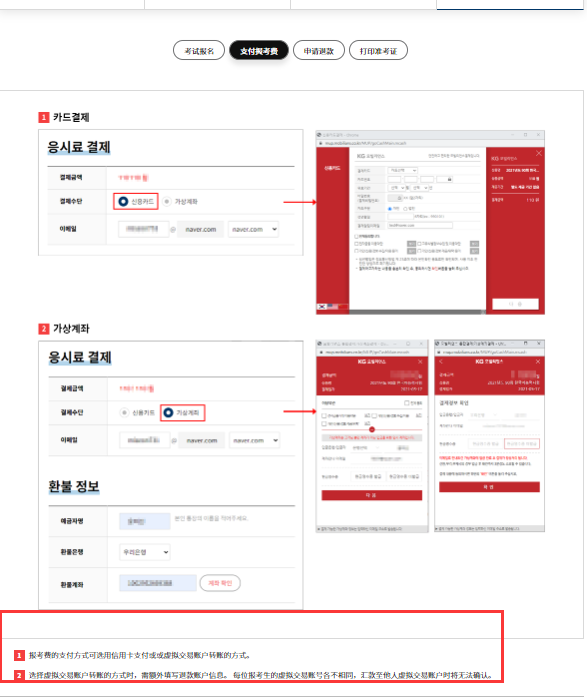Click the red 1 badge before the credit card payment note
Image resolution: width=587 pixels, height=700 pixels.
click(x=19, y=655)
